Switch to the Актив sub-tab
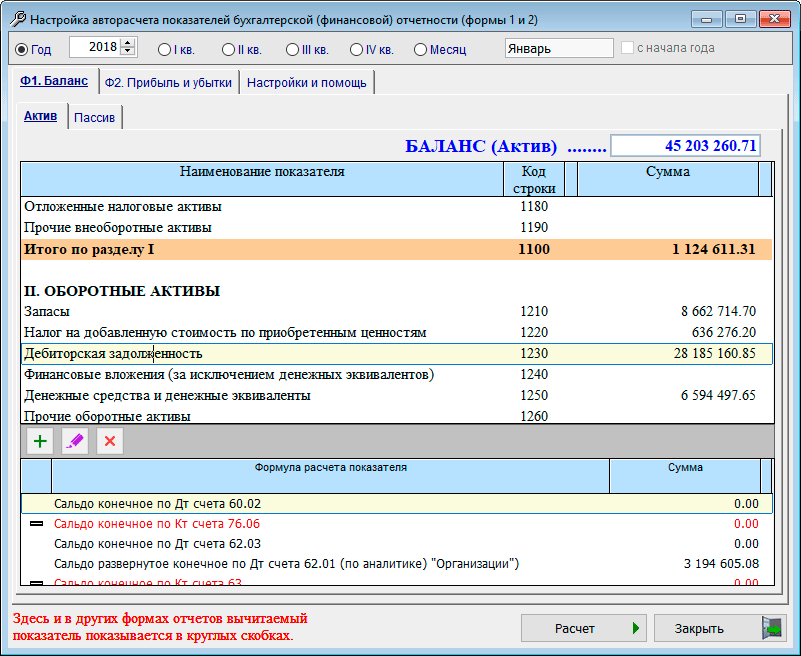The height and width of the screenshot is (656, 801). (40, 116)
